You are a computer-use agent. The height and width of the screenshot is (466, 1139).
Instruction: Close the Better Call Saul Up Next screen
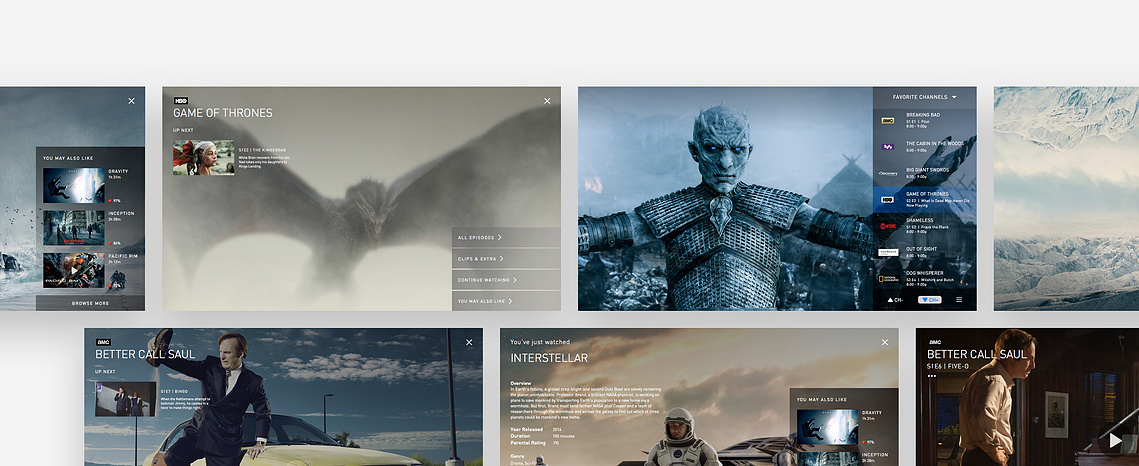click(469, 342)
